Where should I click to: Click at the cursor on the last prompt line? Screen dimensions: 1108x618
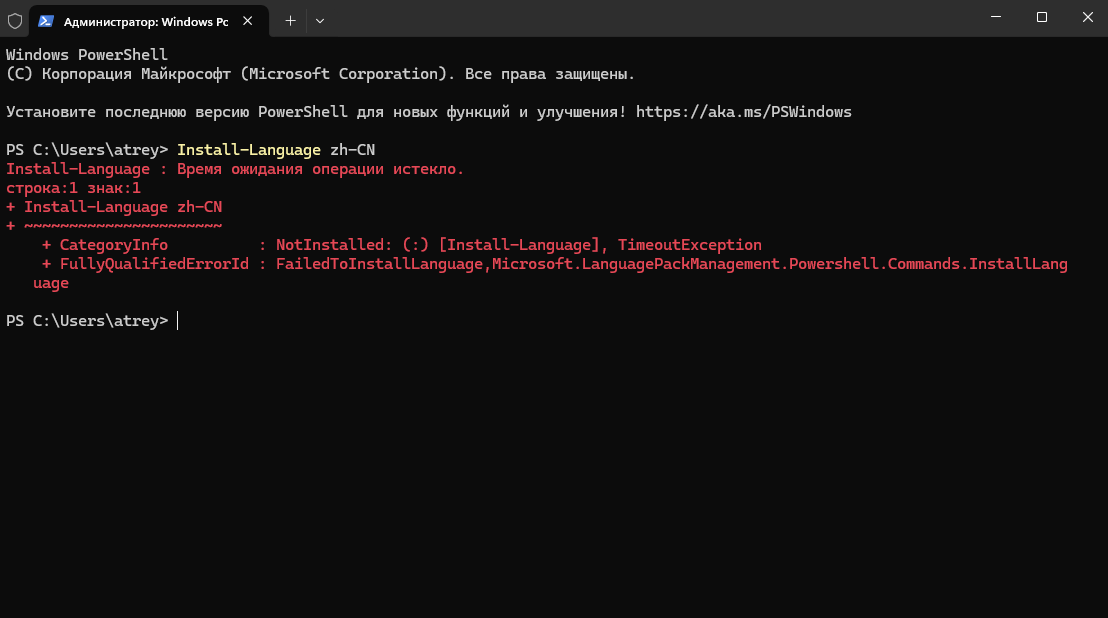click(177, 321)
